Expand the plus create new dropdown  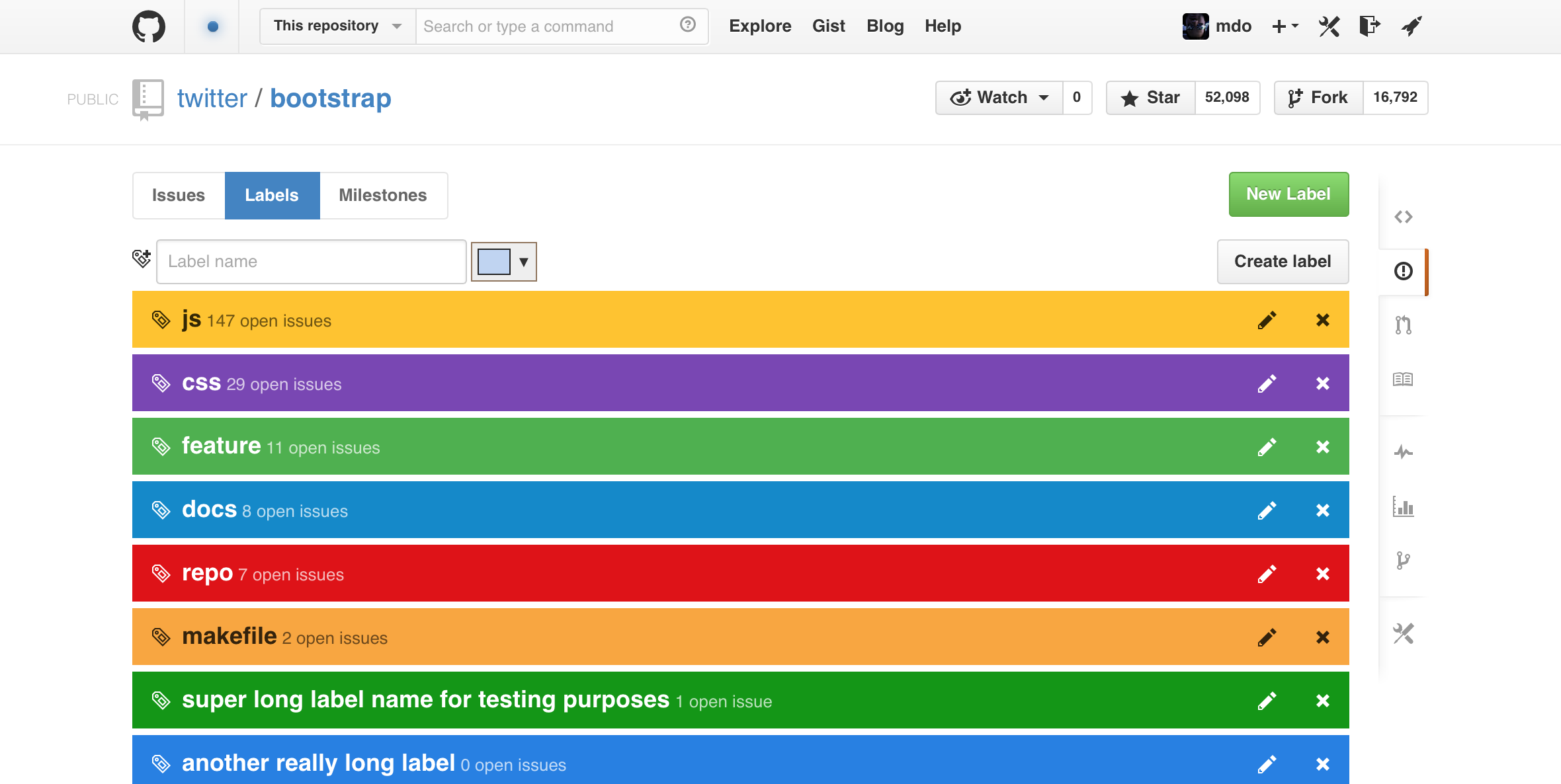click(1285, 26)
